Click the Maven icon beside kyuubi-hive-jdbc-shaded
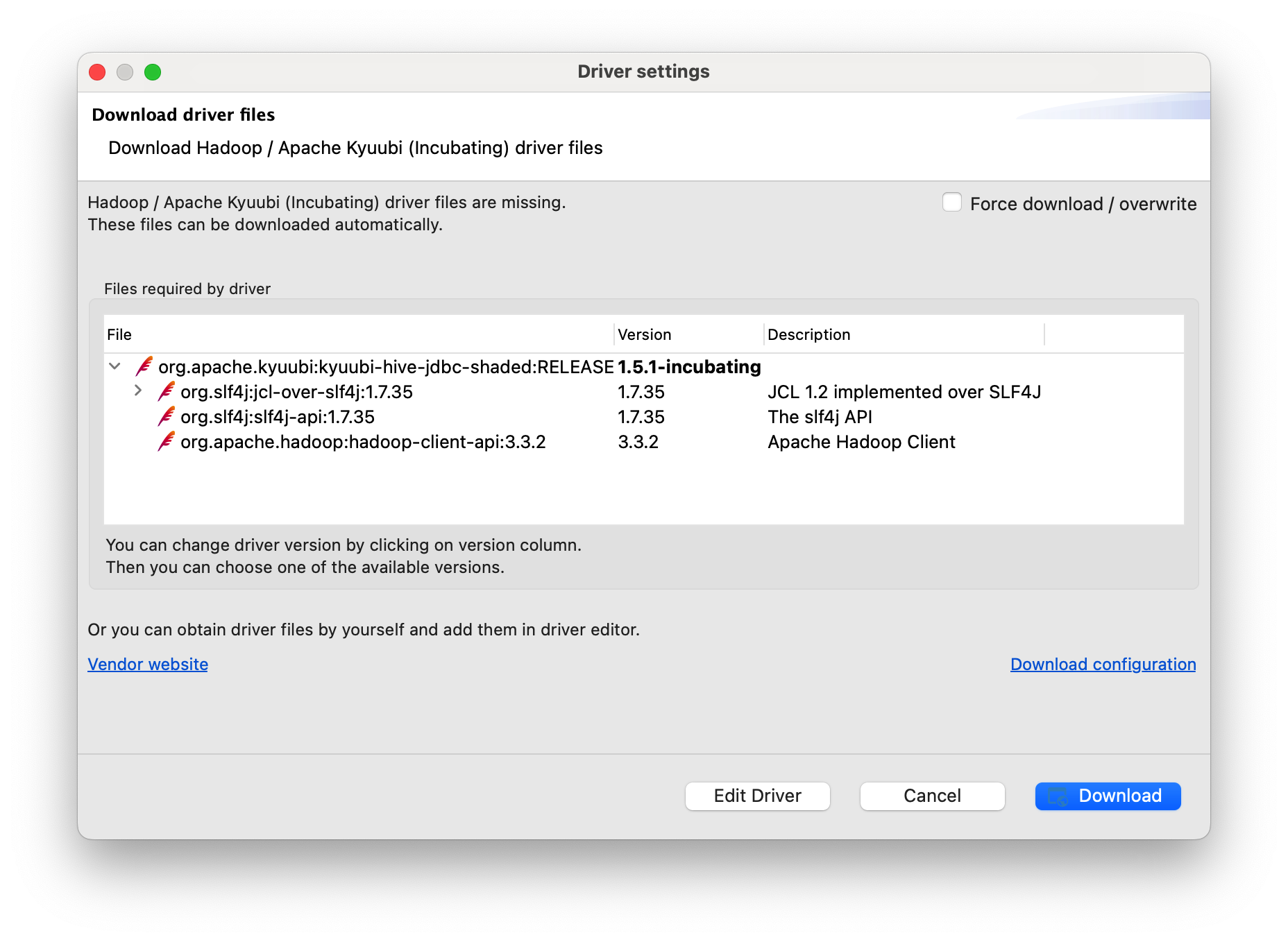 coord(144,366)
